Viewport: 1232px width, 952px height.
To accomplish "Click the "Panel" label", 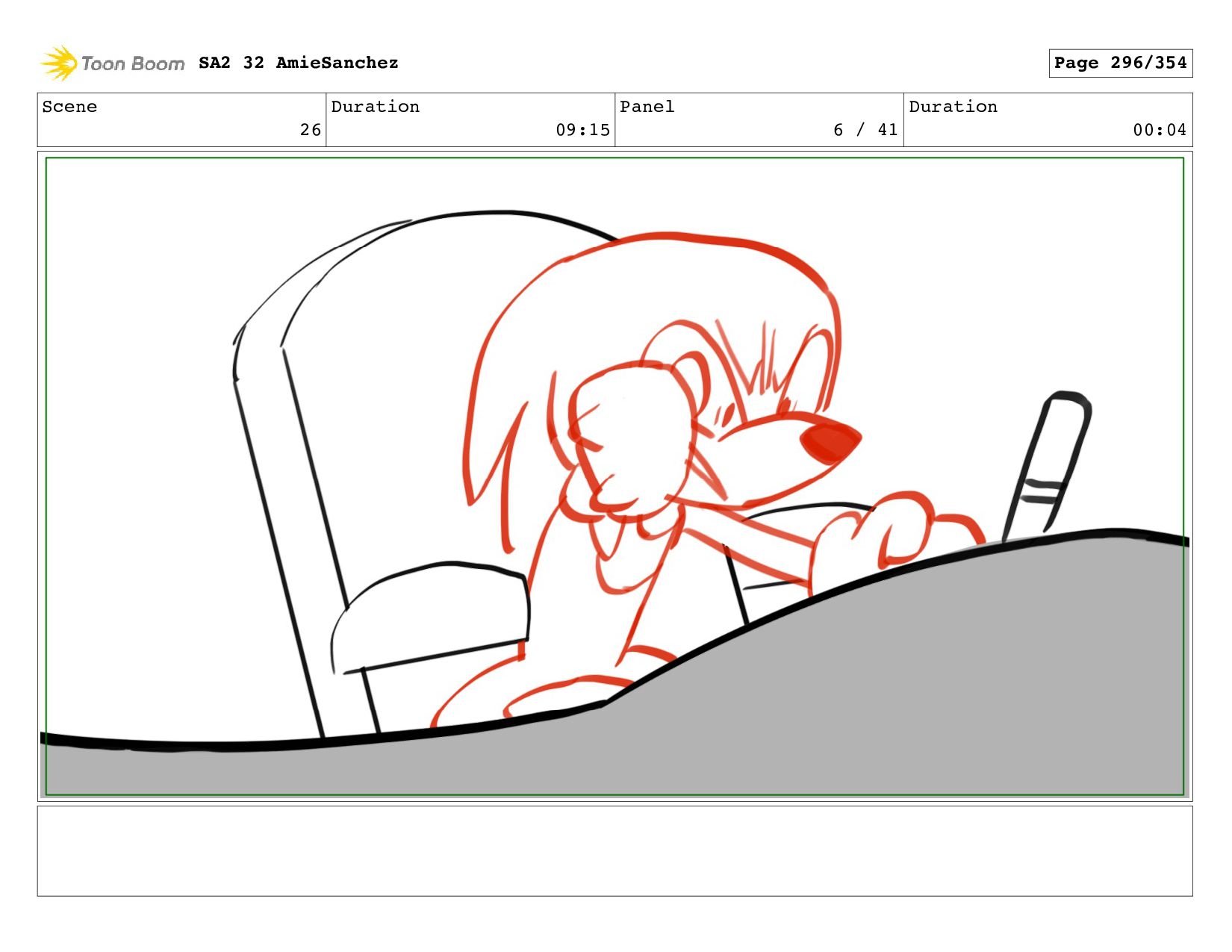I will 647,107.
